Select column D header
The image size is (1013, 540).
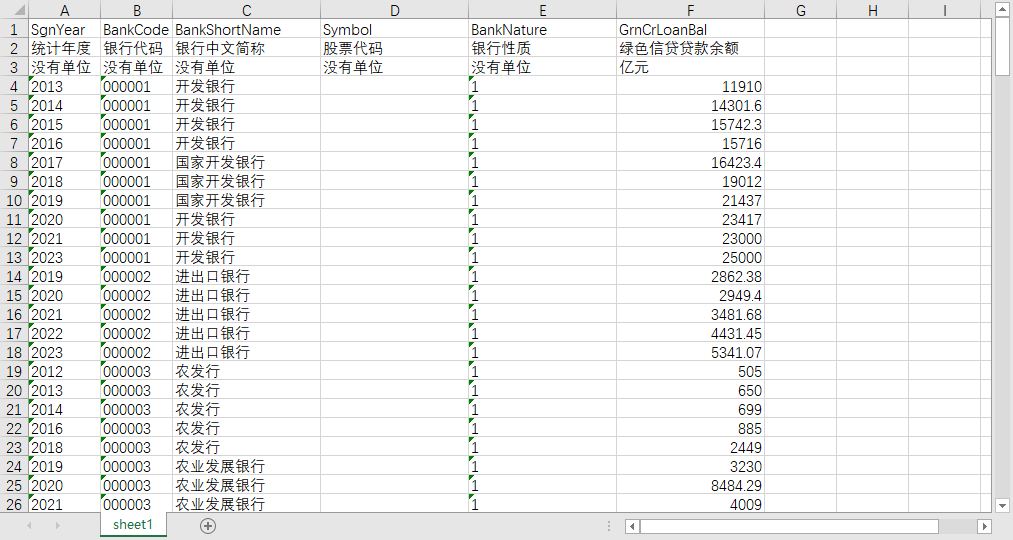(395, 10)
